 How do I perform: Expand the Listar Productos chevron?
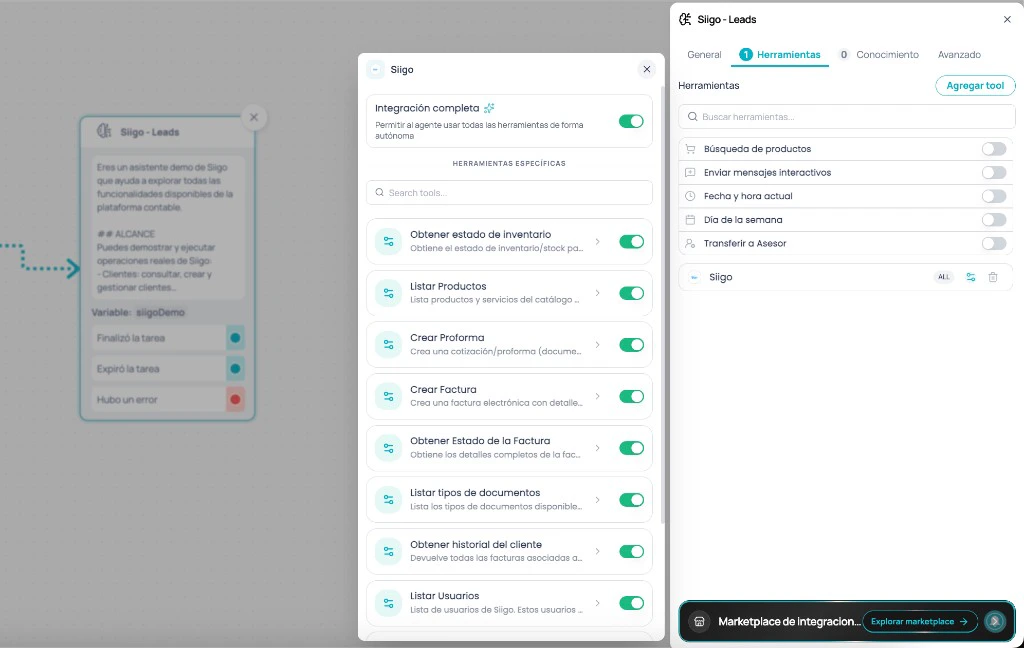click(x=598, y=293)
